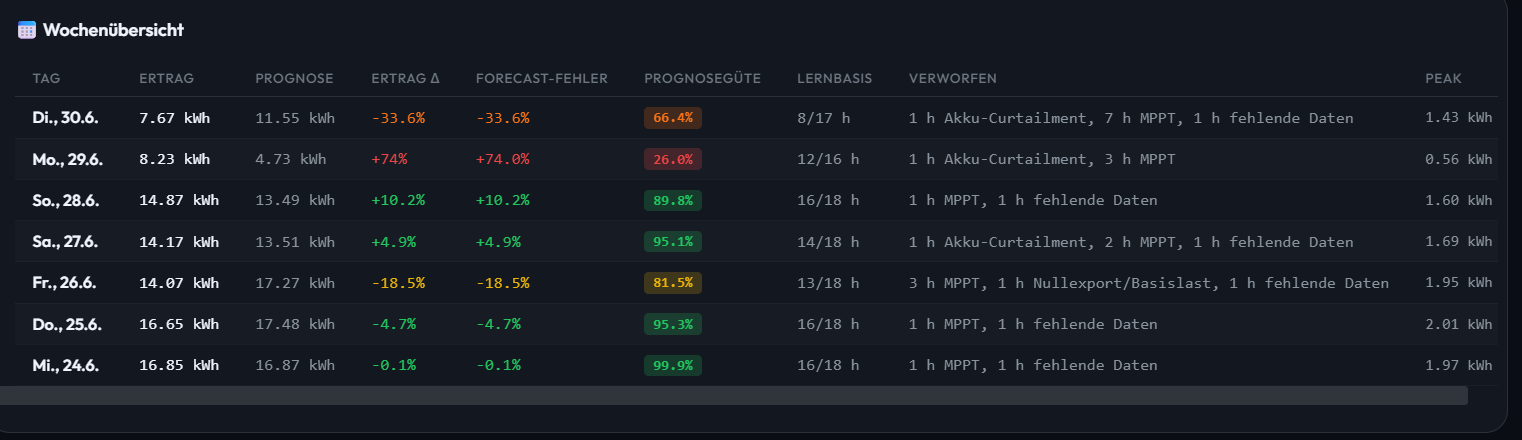Click the Verworfen text containing 7 h MPPT
The height and width of the screenshot is (440, 1522).
(x=1131, y=118)
